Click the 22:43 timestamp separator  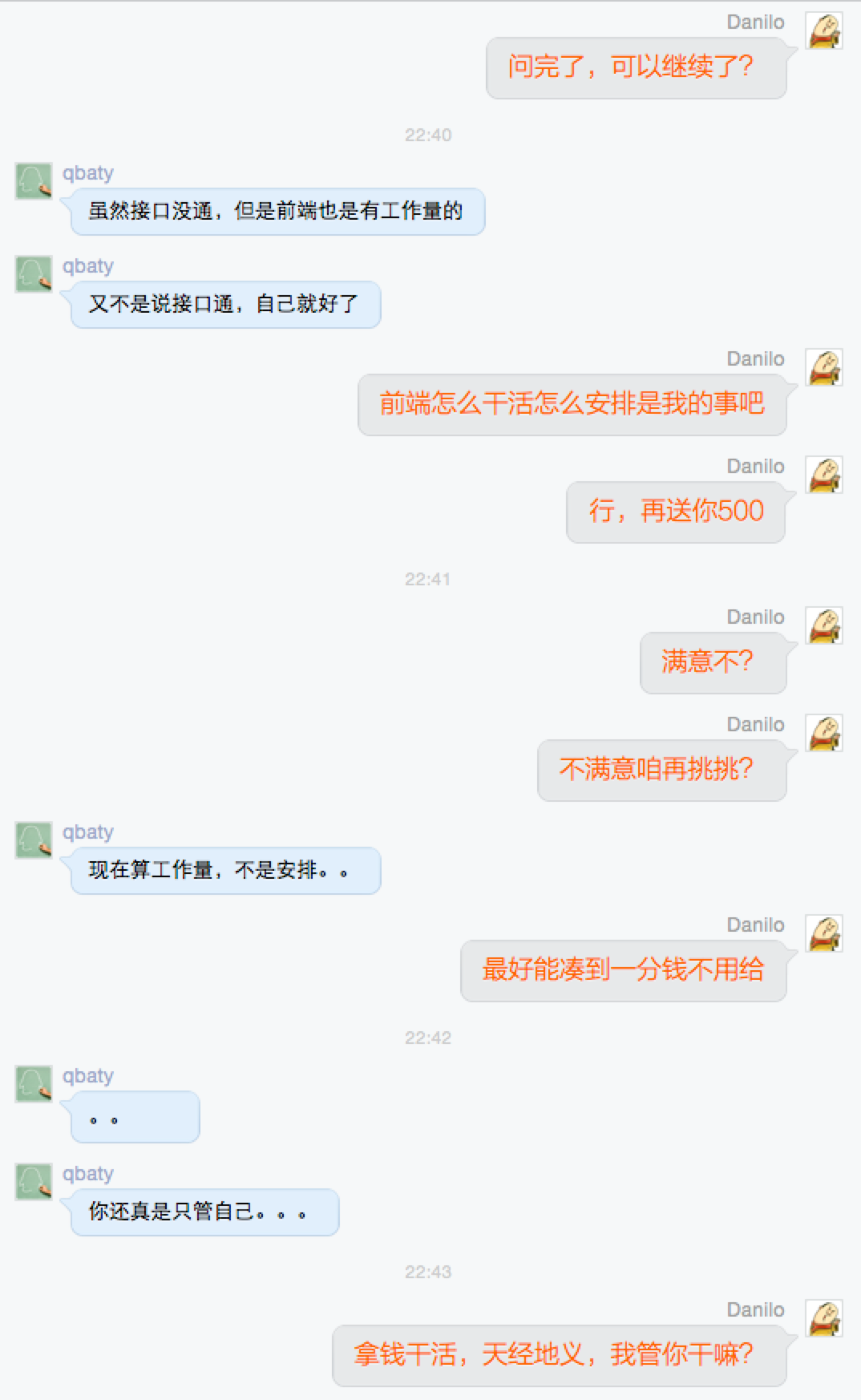tap(427, 1273)
